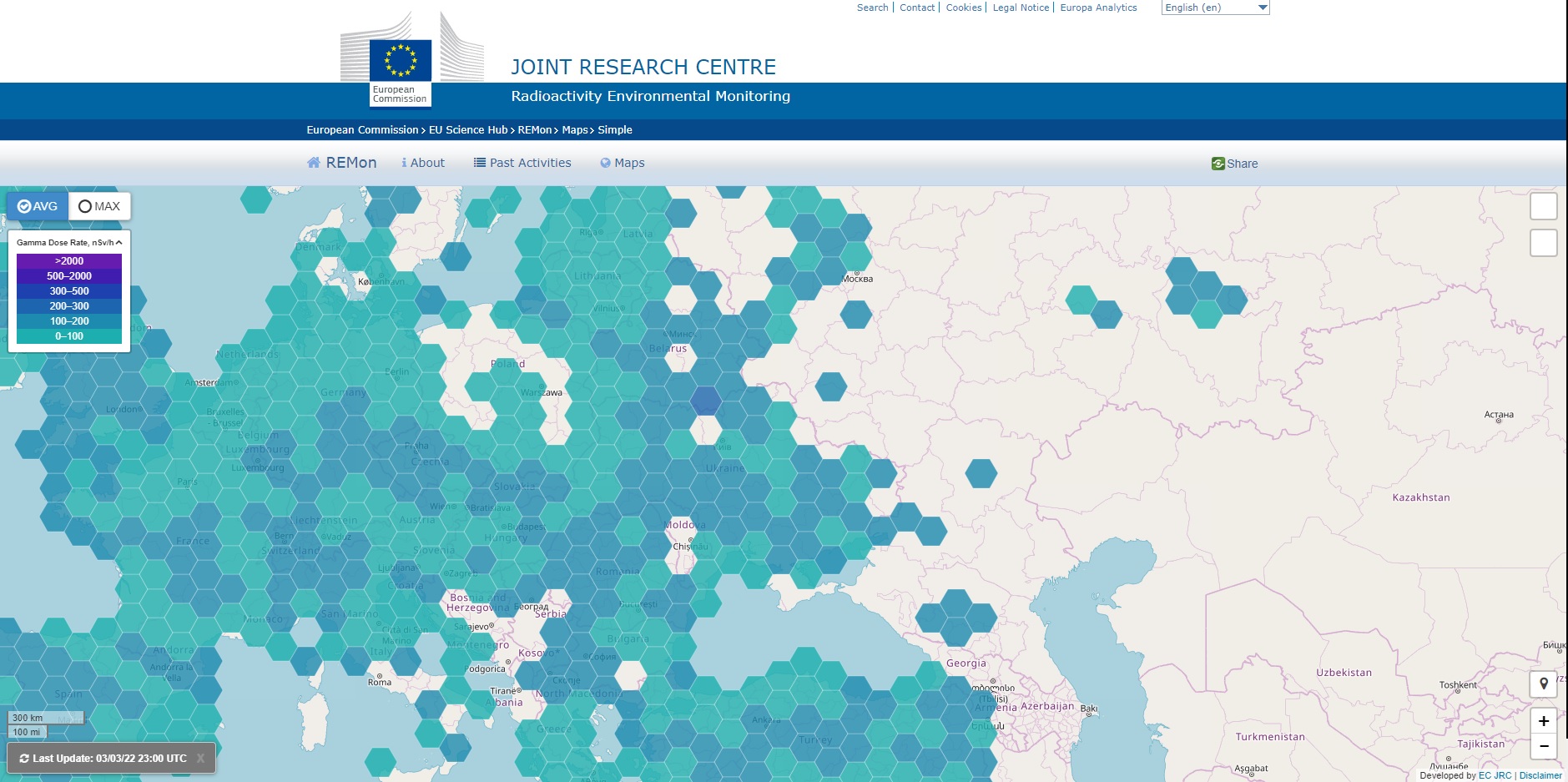1568x782 pixels.
Task: Click the 300–500 legend swatch
Action: [x=69, y=291]
